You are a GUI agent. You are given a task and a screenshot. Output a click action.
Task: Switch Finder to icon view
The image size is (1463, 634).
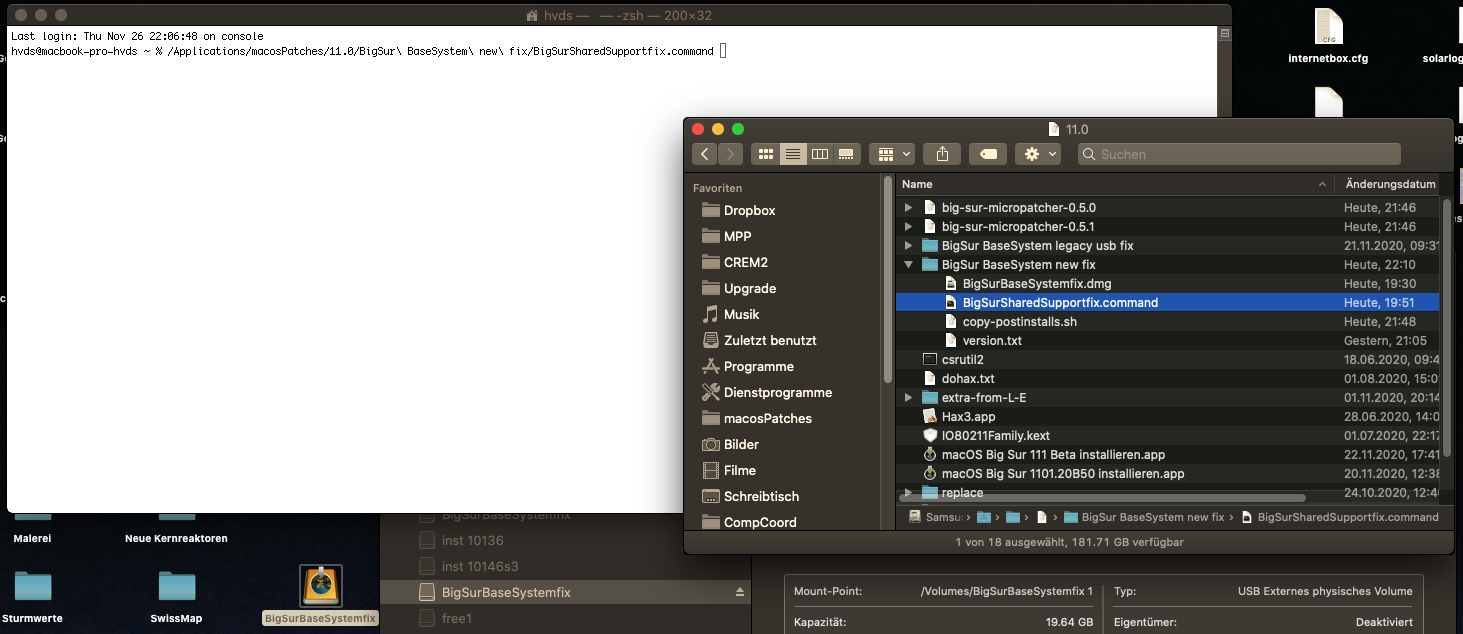pos(767,154)
